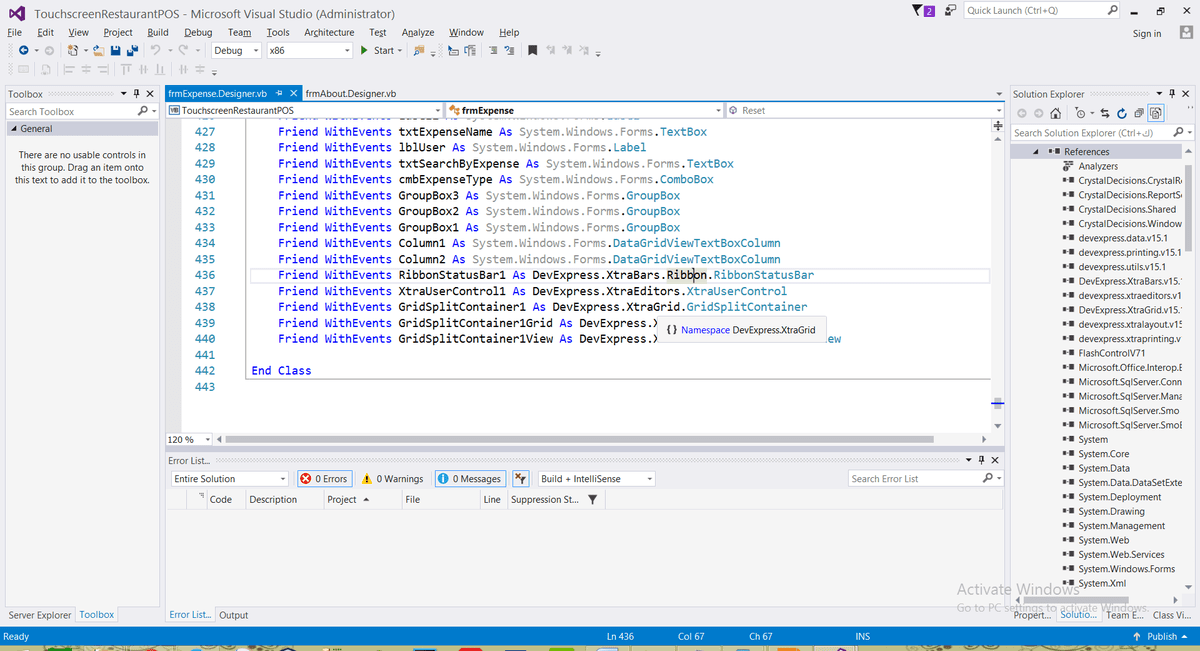Toggle bookmark icon in toolbar

click(x=533, y=51)
